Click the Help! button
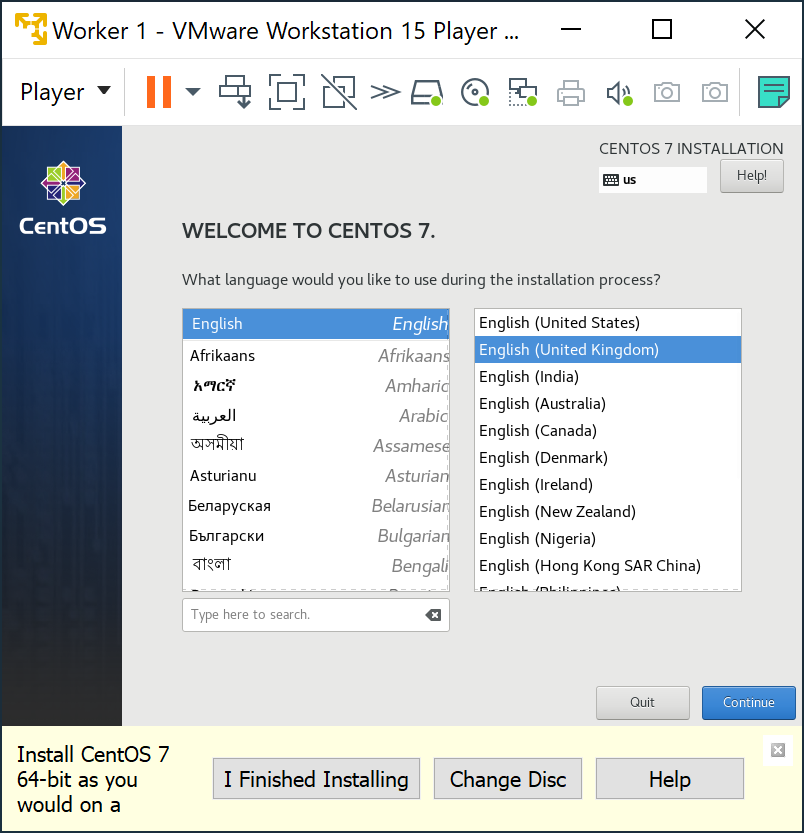 click(751, 175)
